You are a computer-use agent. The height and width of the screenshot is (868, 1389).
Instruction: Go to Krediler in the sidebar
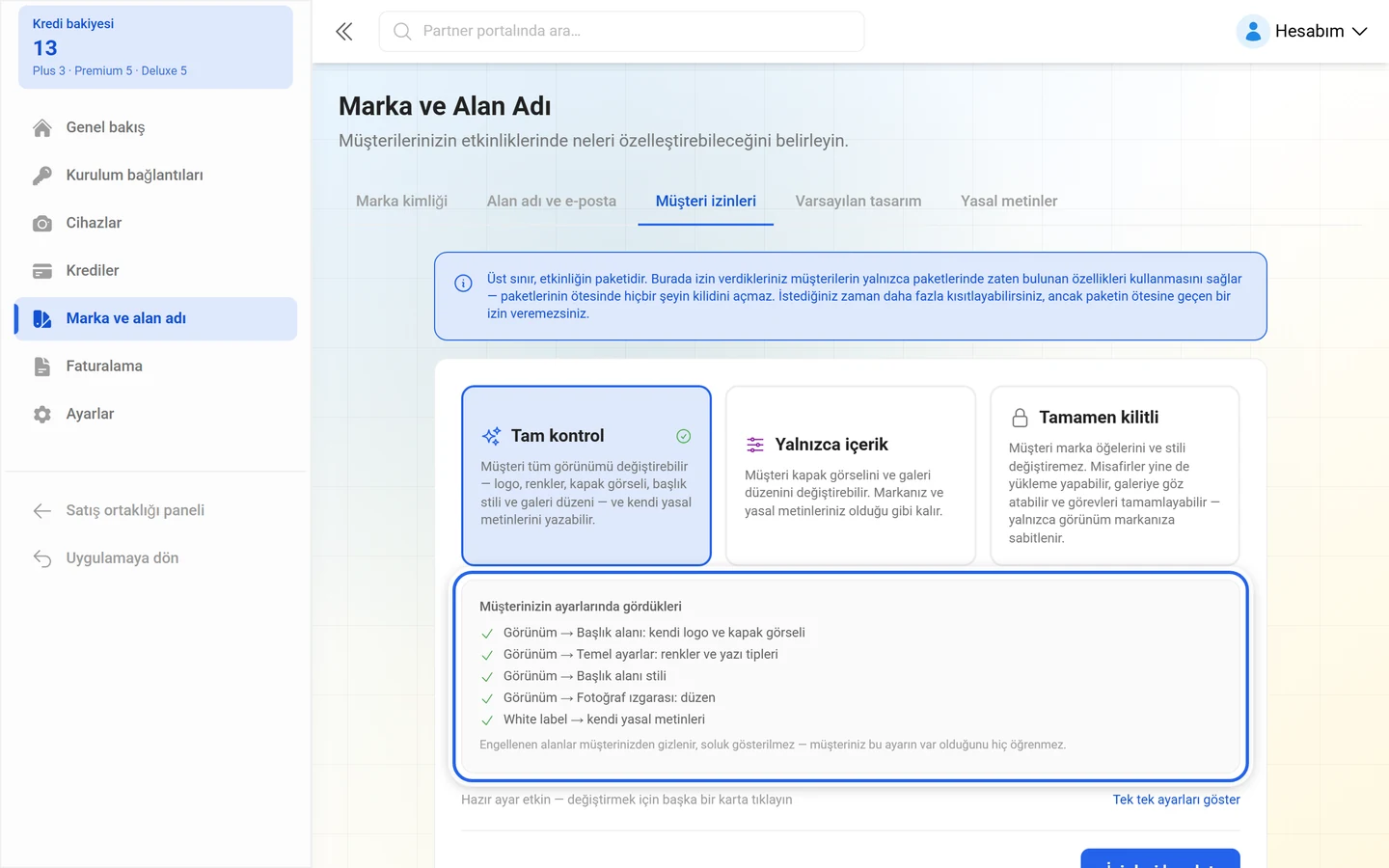(156, 271)
